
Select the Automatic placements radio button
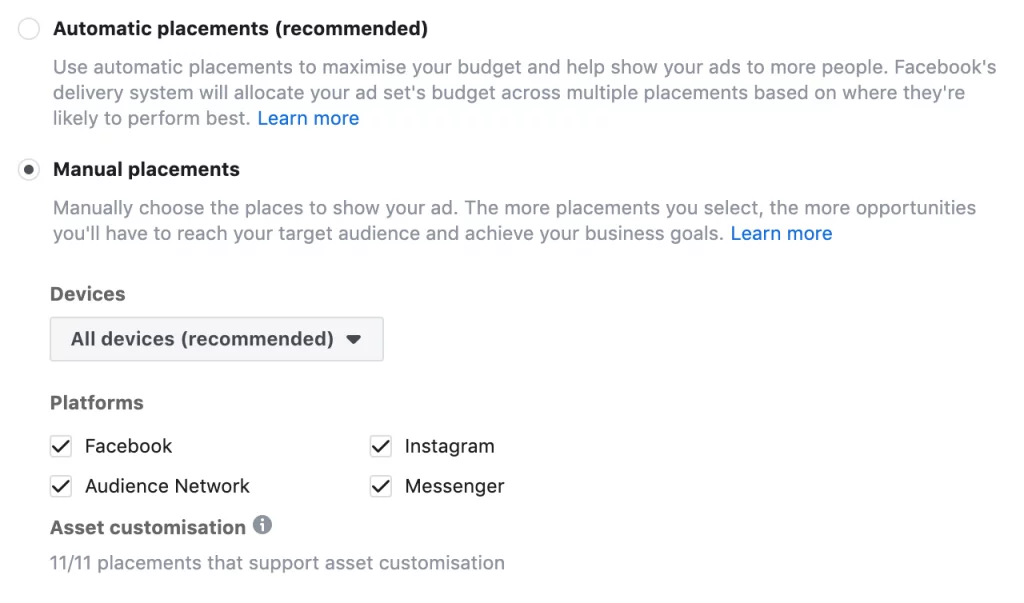(29, 29)
